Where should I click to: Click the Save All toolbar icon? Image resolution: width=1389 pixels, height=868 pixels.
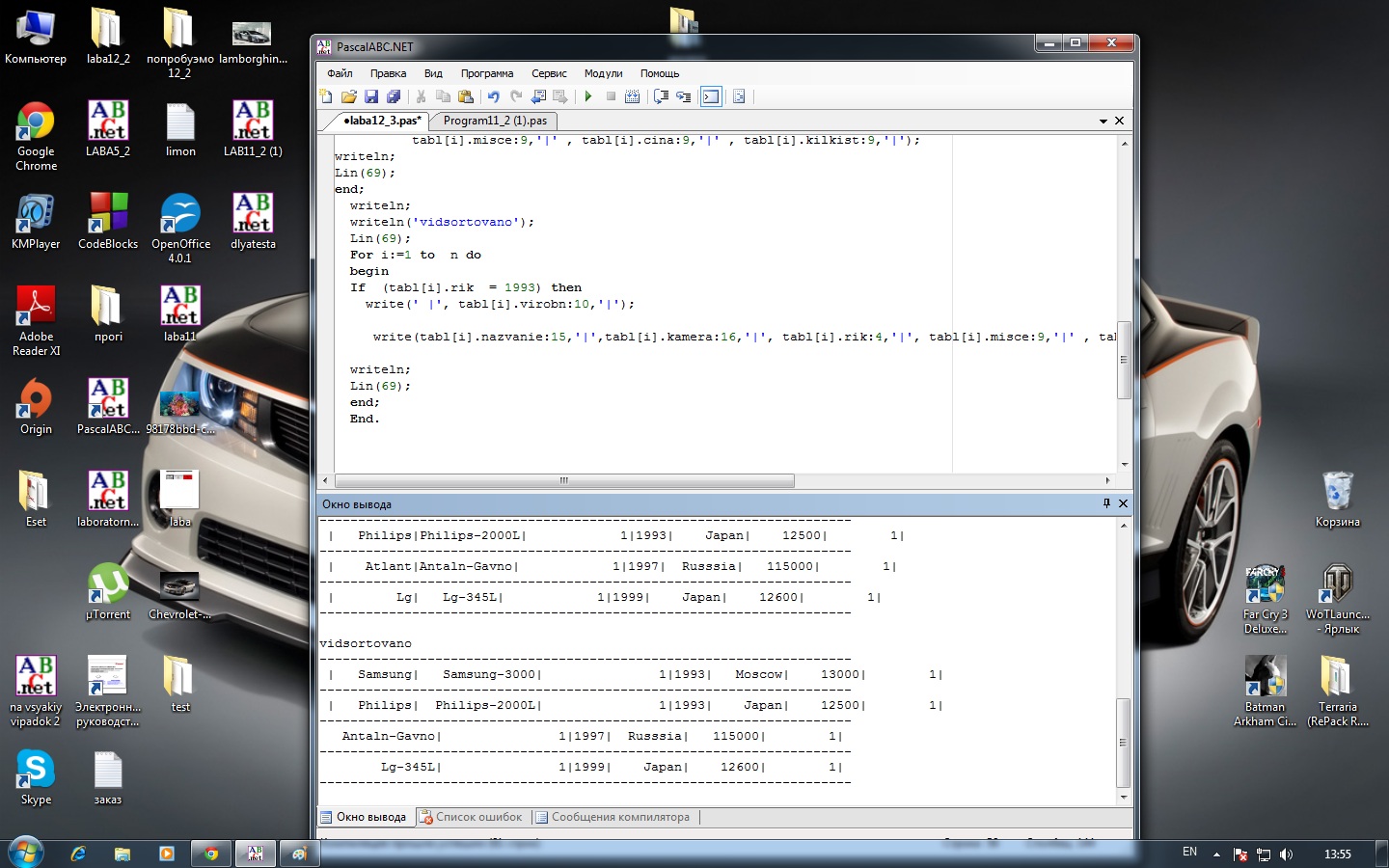[394, 96]
